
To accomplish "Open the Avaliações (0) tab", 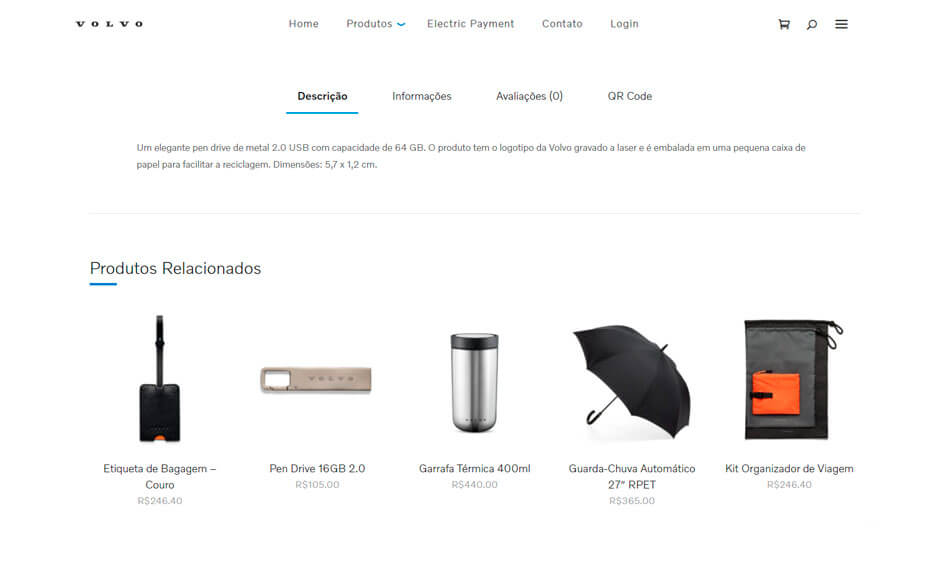I will 529,96.
